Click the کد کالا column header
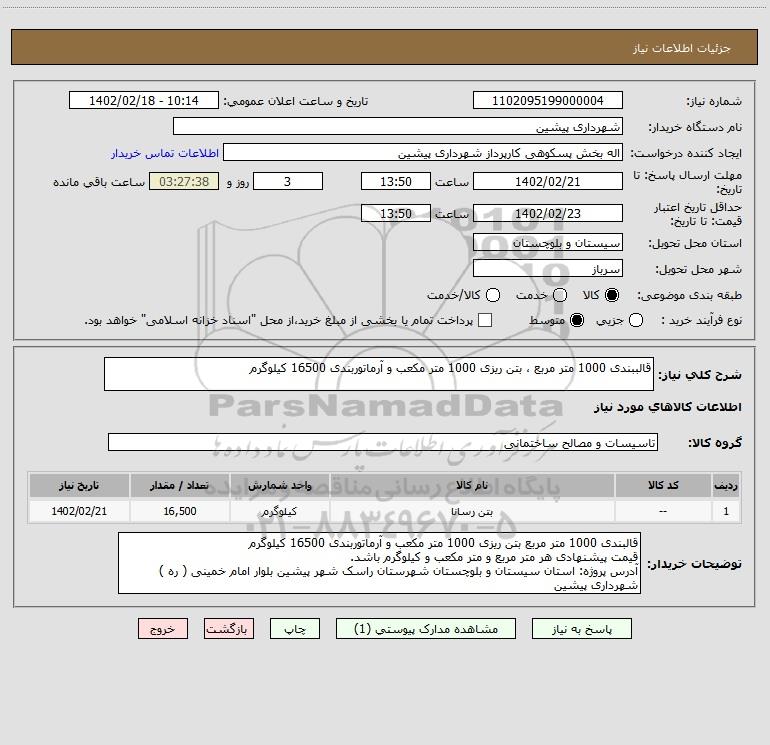Image resolution: width=770 pixels, height=745 pixels. click(663, 485)
